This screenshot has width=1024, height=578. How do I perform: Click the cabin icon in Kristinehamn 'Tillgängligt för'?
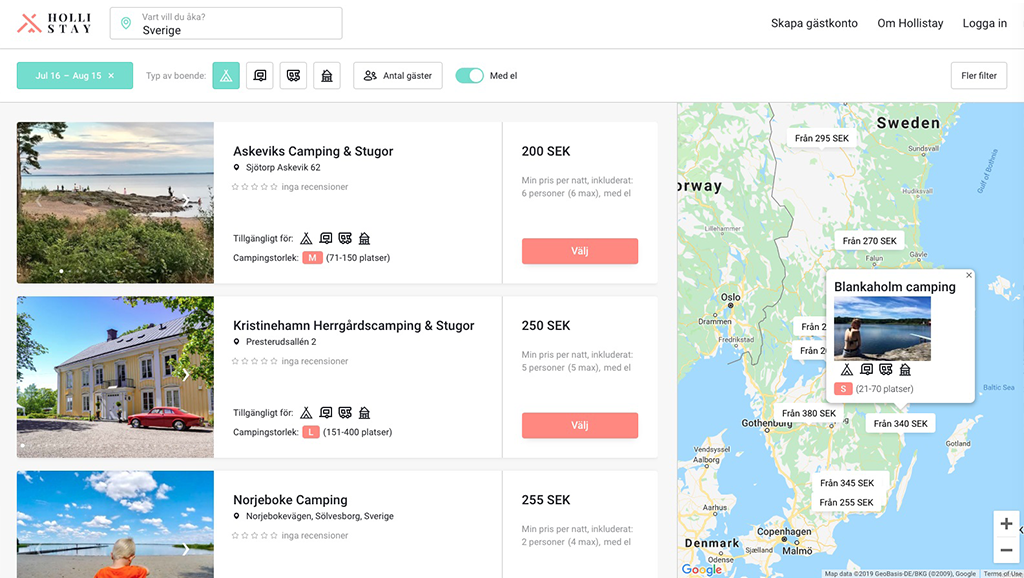click(x=364, y=413)
